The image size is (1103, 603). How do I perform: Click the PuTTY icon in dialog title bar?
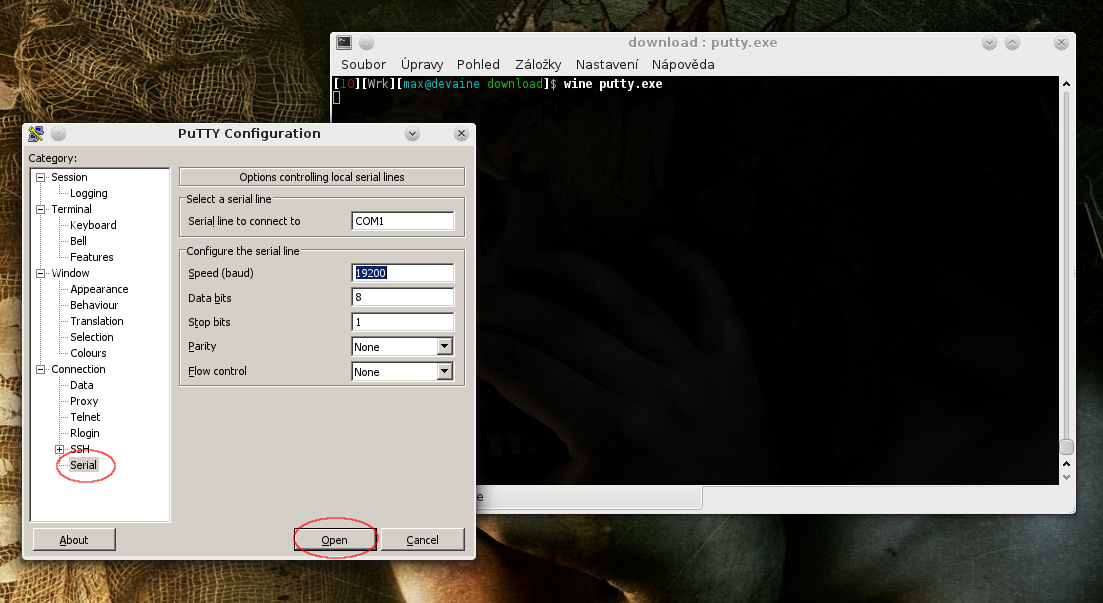coord(36,133)
